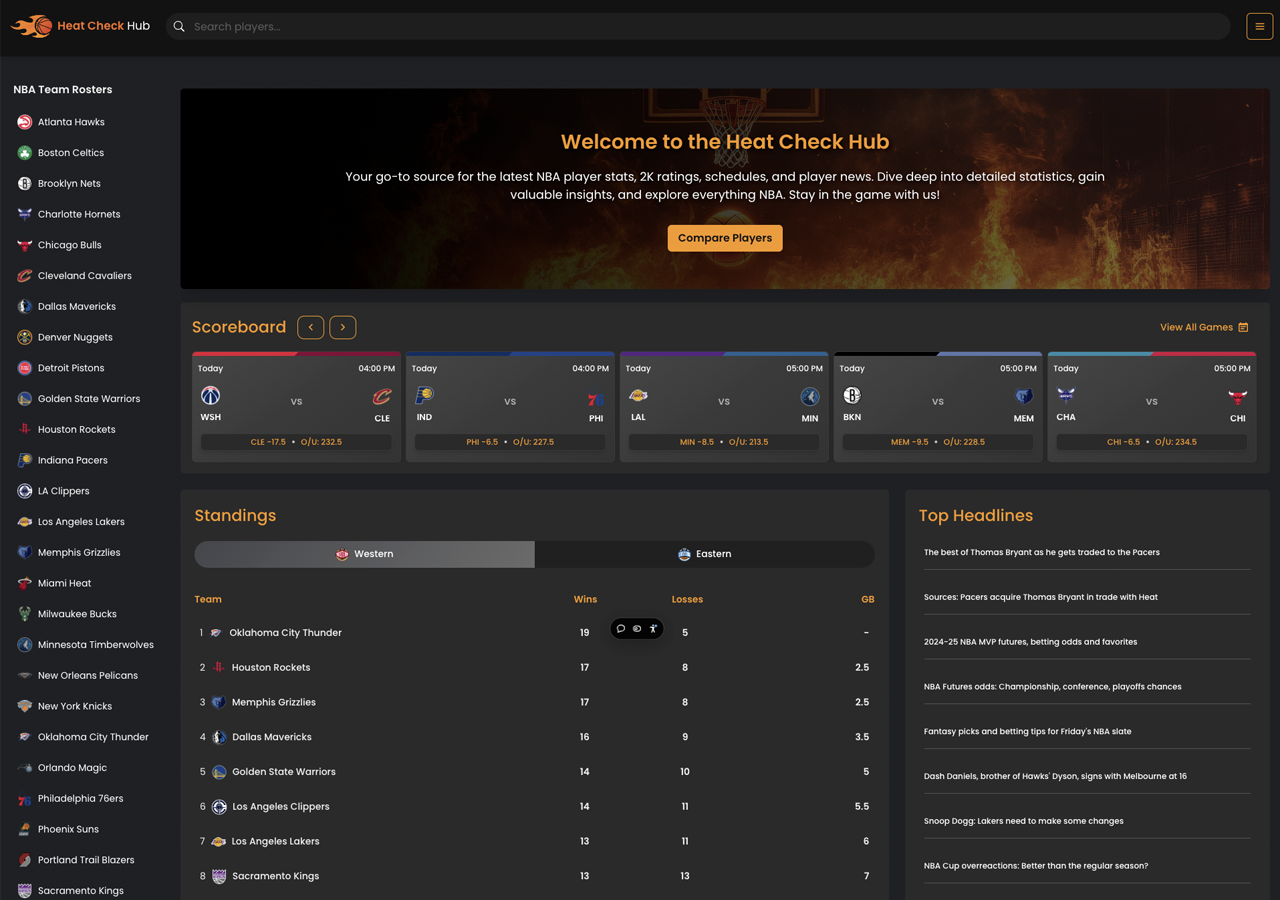Switch standings to the Eastern tab
The width and height of the screenshot is (1280, 900).
[x=705, y=554]
